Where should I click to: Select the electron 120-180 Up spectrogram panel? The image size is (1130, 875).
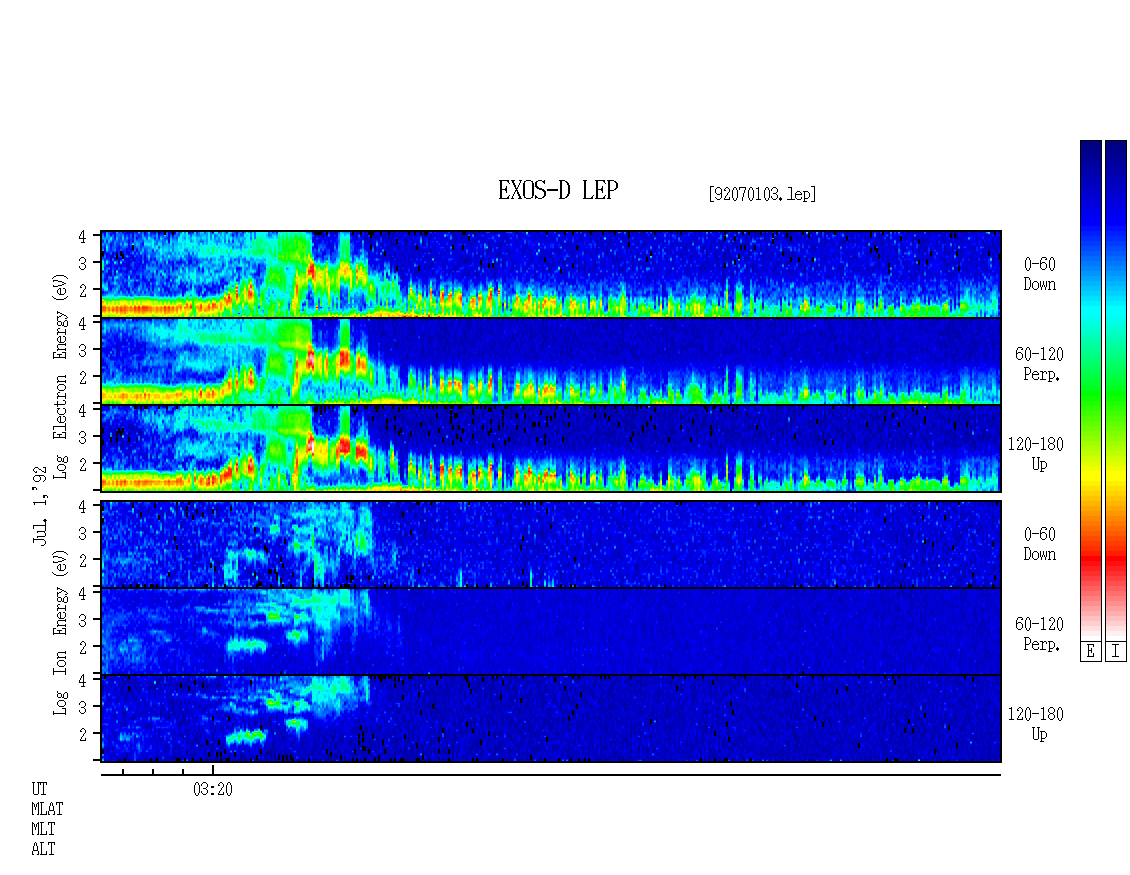point(551,448)
